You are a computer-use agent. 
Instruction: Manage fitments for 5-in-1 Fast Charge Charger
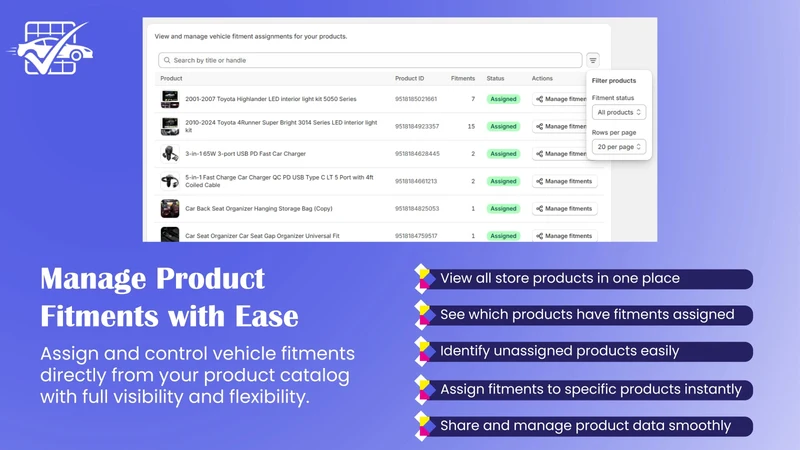click(x=564, y=181)
